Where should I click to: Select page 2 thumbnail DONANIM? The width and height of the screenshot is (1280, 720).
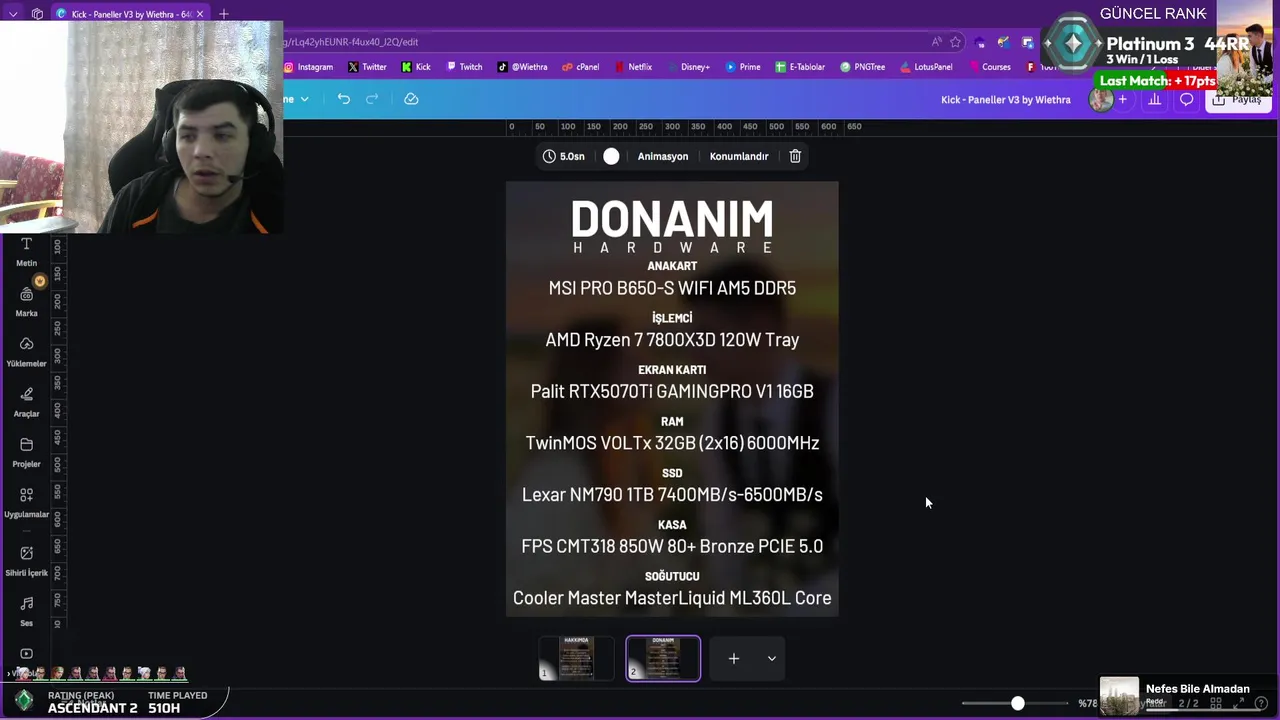click(x=663, y=658)
